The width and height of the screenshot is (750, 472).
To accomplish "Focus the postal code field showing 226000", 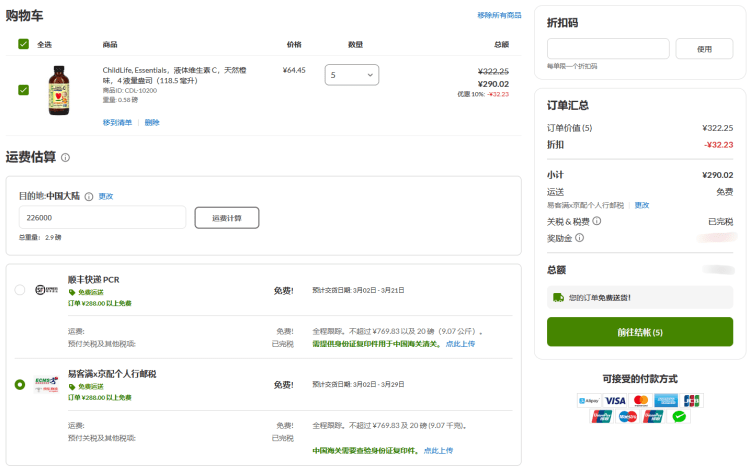I will pos(102,218).
